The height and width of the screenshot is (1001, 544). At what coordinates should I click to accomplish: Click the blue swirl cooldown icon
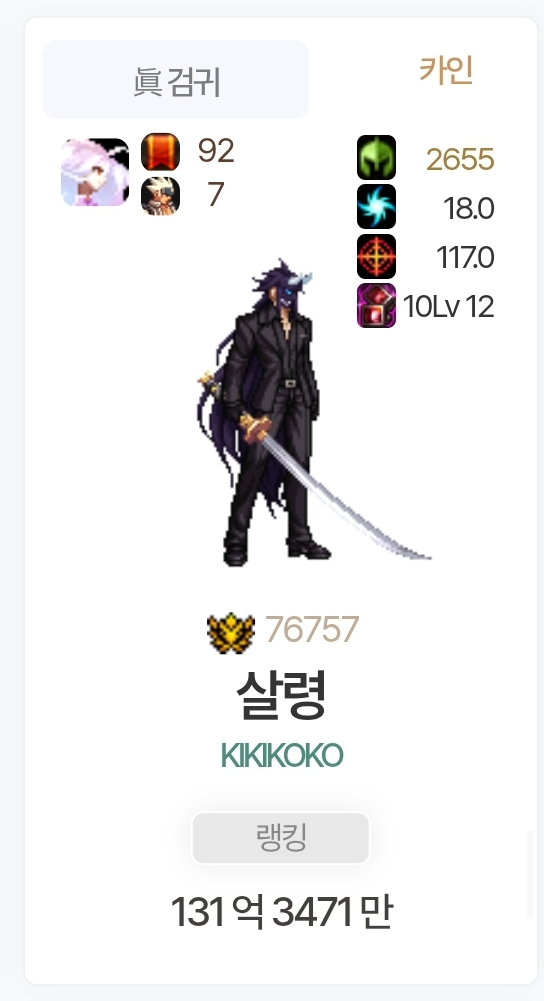(376, 207)
